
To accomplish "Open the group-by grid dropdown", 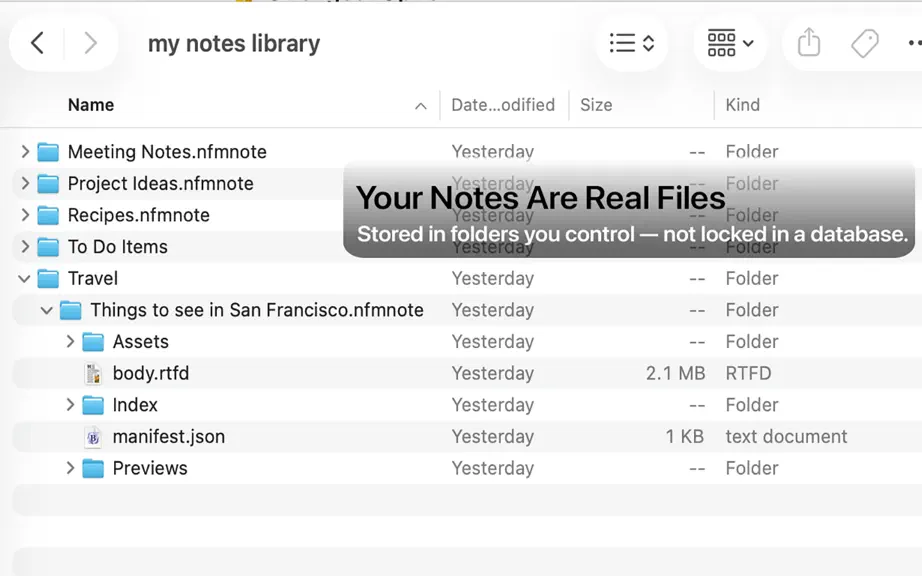I will [730, 43].
